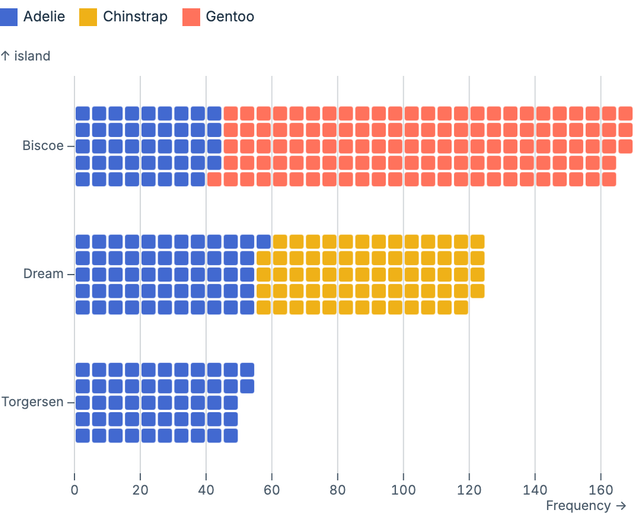Click the Torgersen island axis label
Screen dimensions: 640x529
click(x=33, y=402)
